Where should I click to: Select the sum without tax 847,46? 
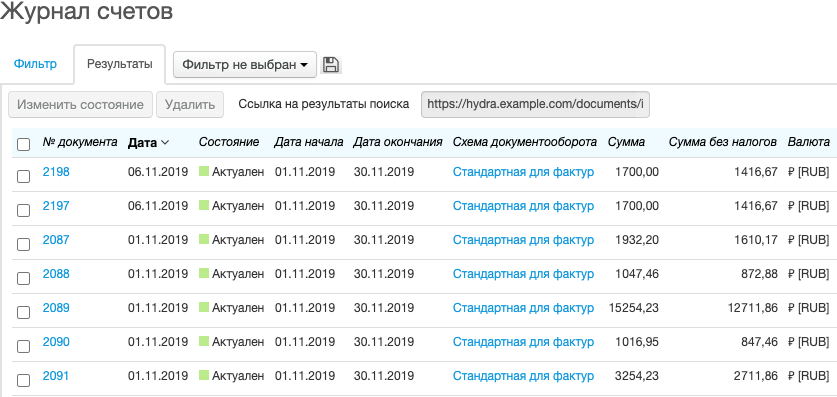click(759, 342)
